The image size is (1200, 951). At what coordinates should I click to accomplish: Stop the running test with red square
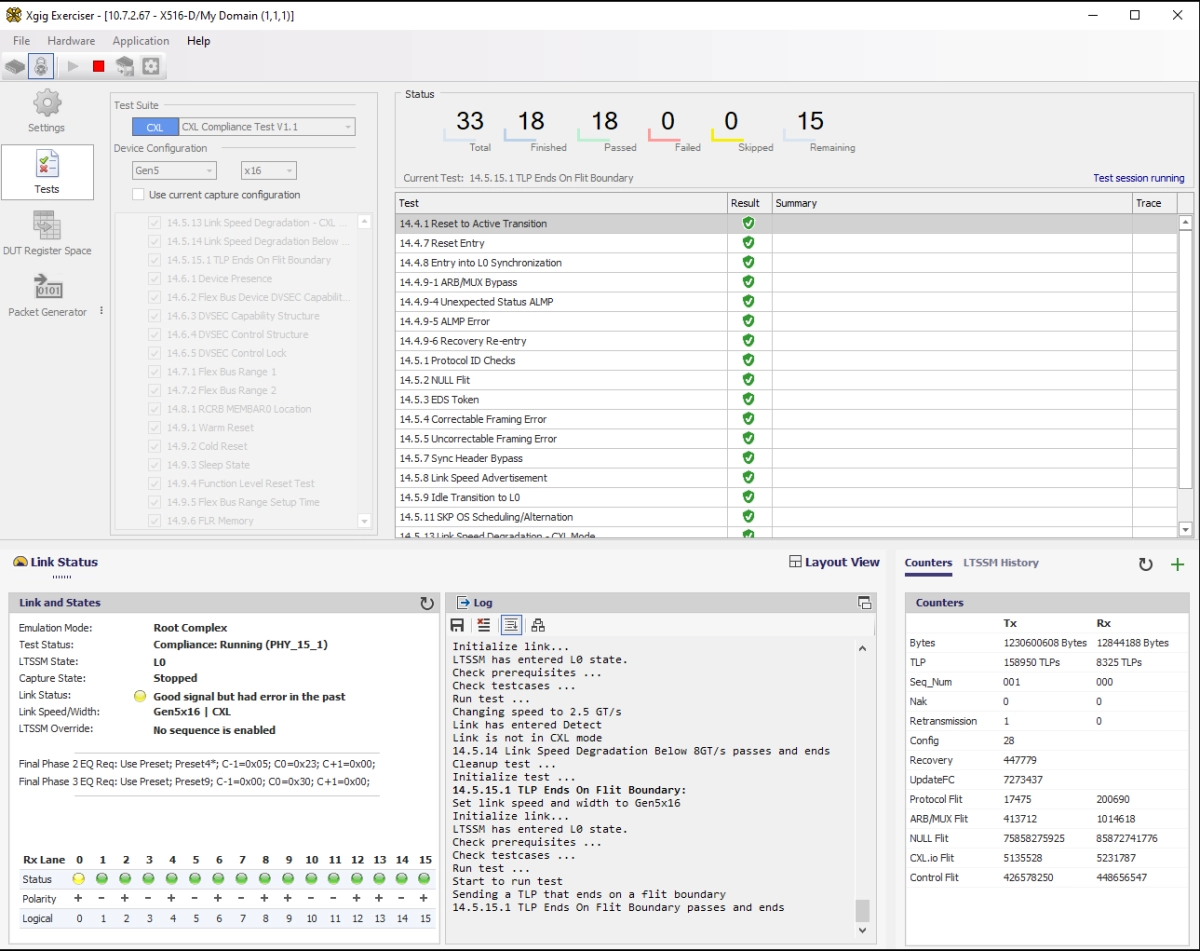coord(98,67)
